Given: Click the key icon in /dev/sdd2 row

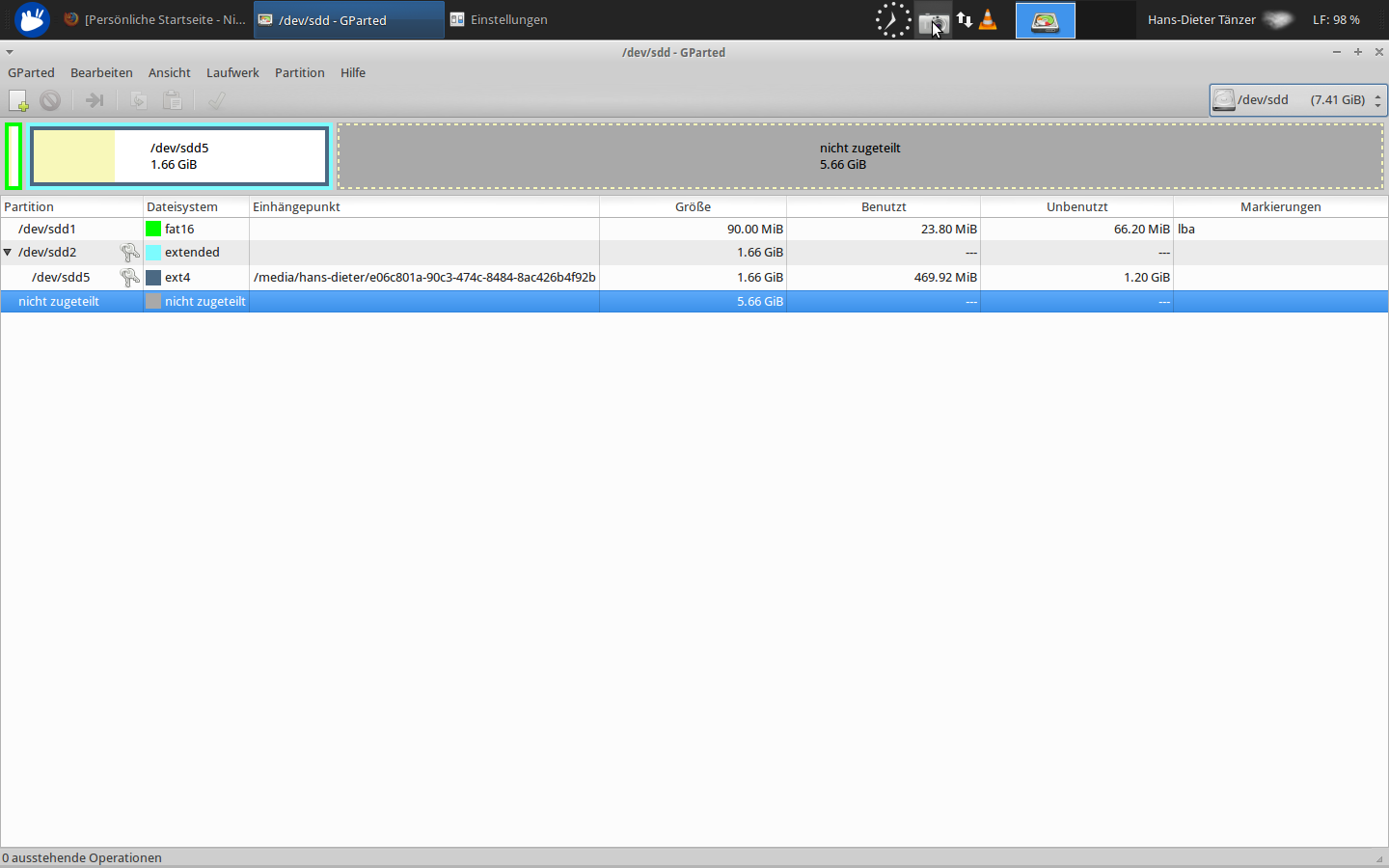Looking at the screenshot, I should (129, 253).
